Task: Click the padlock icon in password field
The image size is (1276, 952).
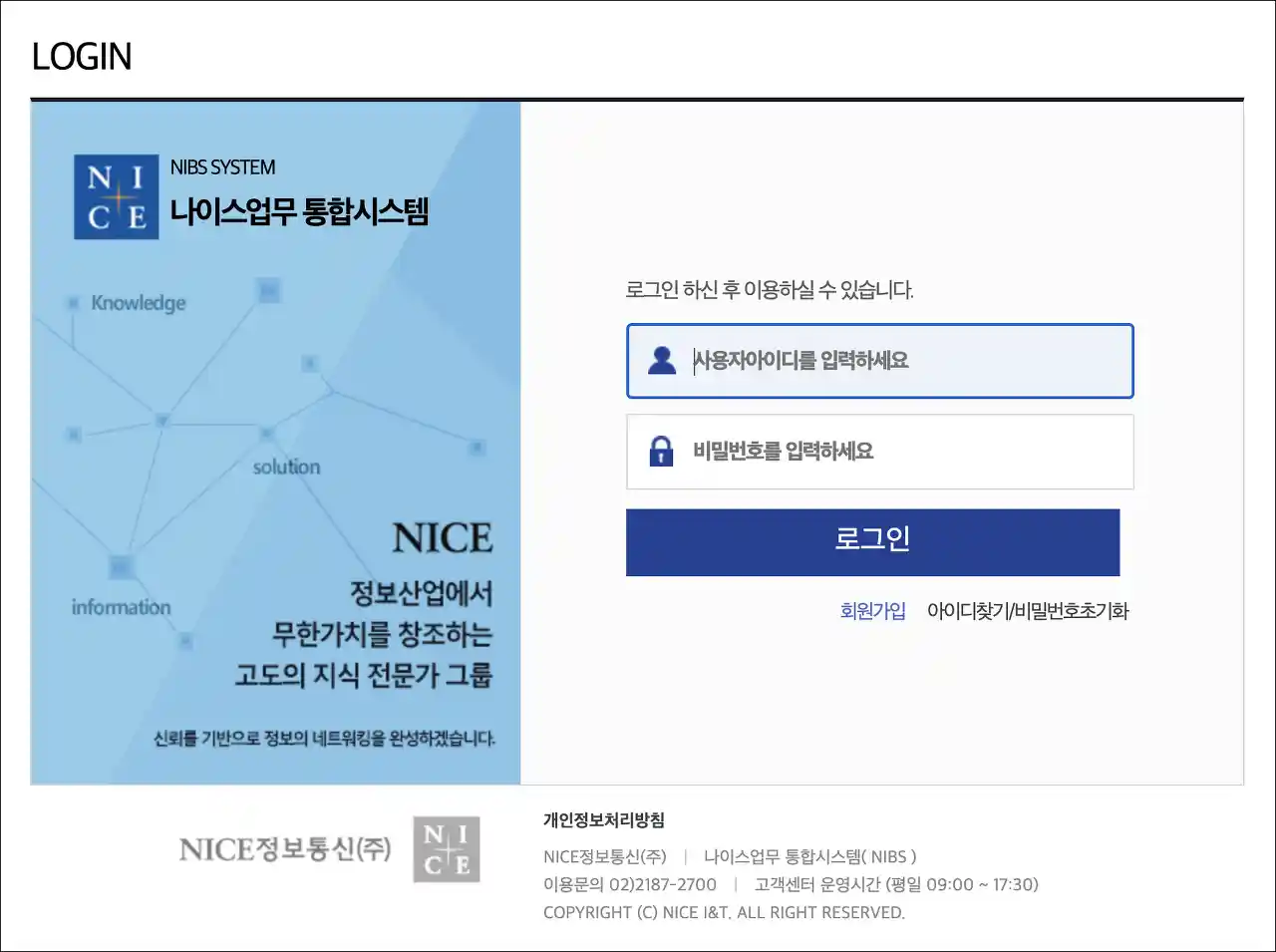Action: tap(661, 451)
